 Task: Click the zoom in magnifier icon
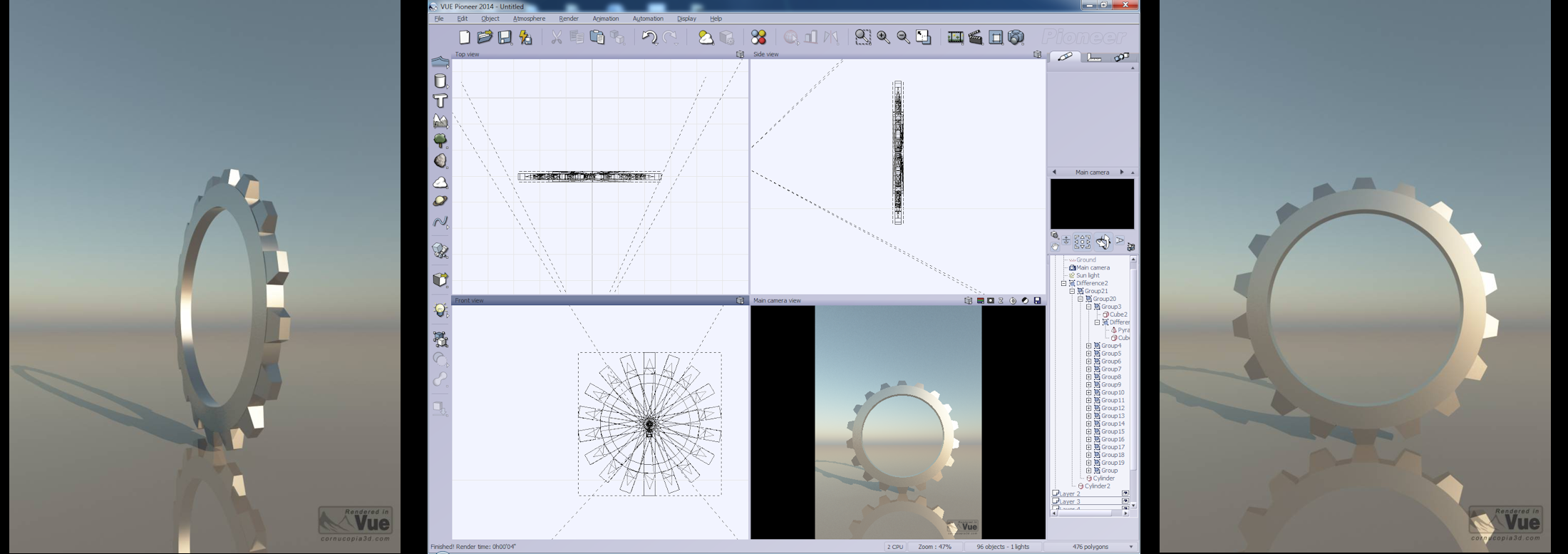[883, 38]
